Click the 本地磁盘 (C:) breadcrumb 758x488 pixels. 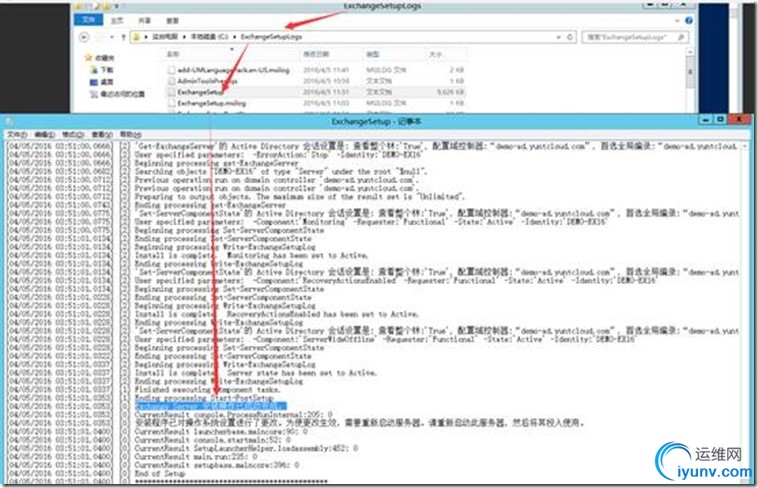[209, 37]
